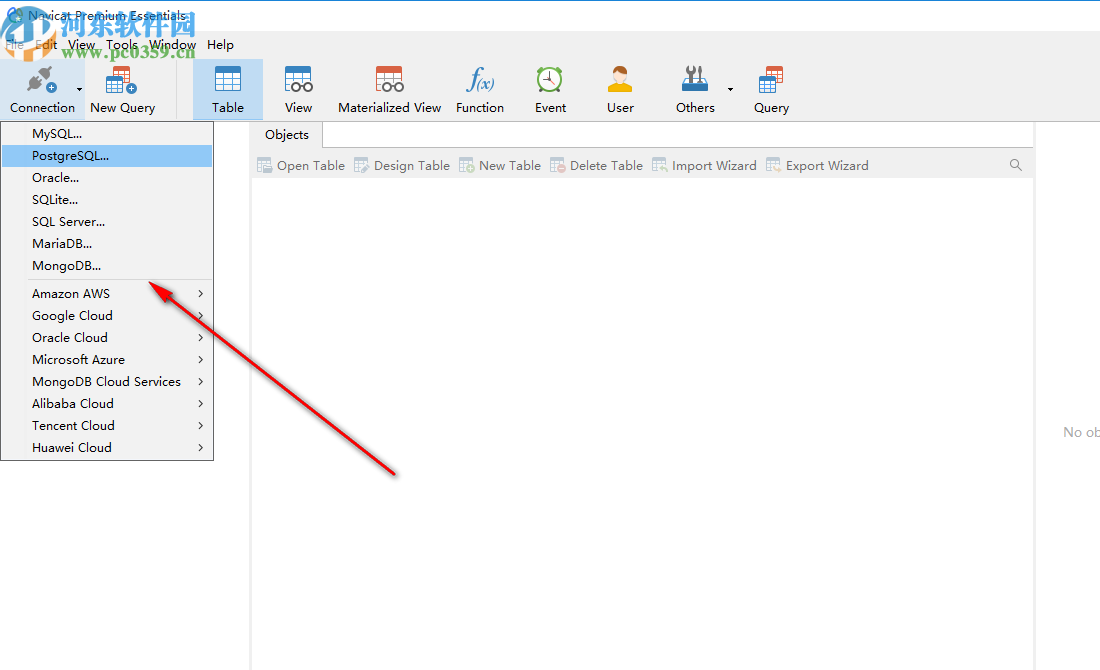Click the Materialized View icon
The height and width of the screenshot is (670, 1100).
click(389, 79)
